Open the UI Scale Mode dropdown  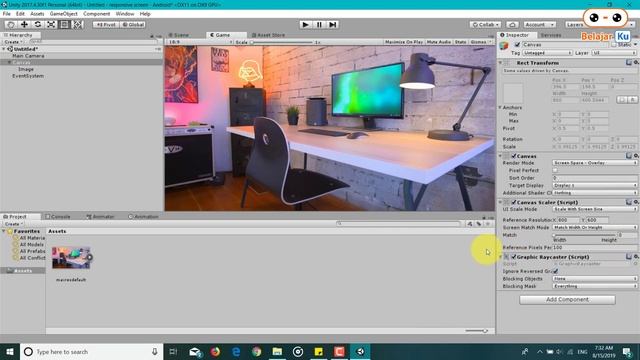coord(594,209)
